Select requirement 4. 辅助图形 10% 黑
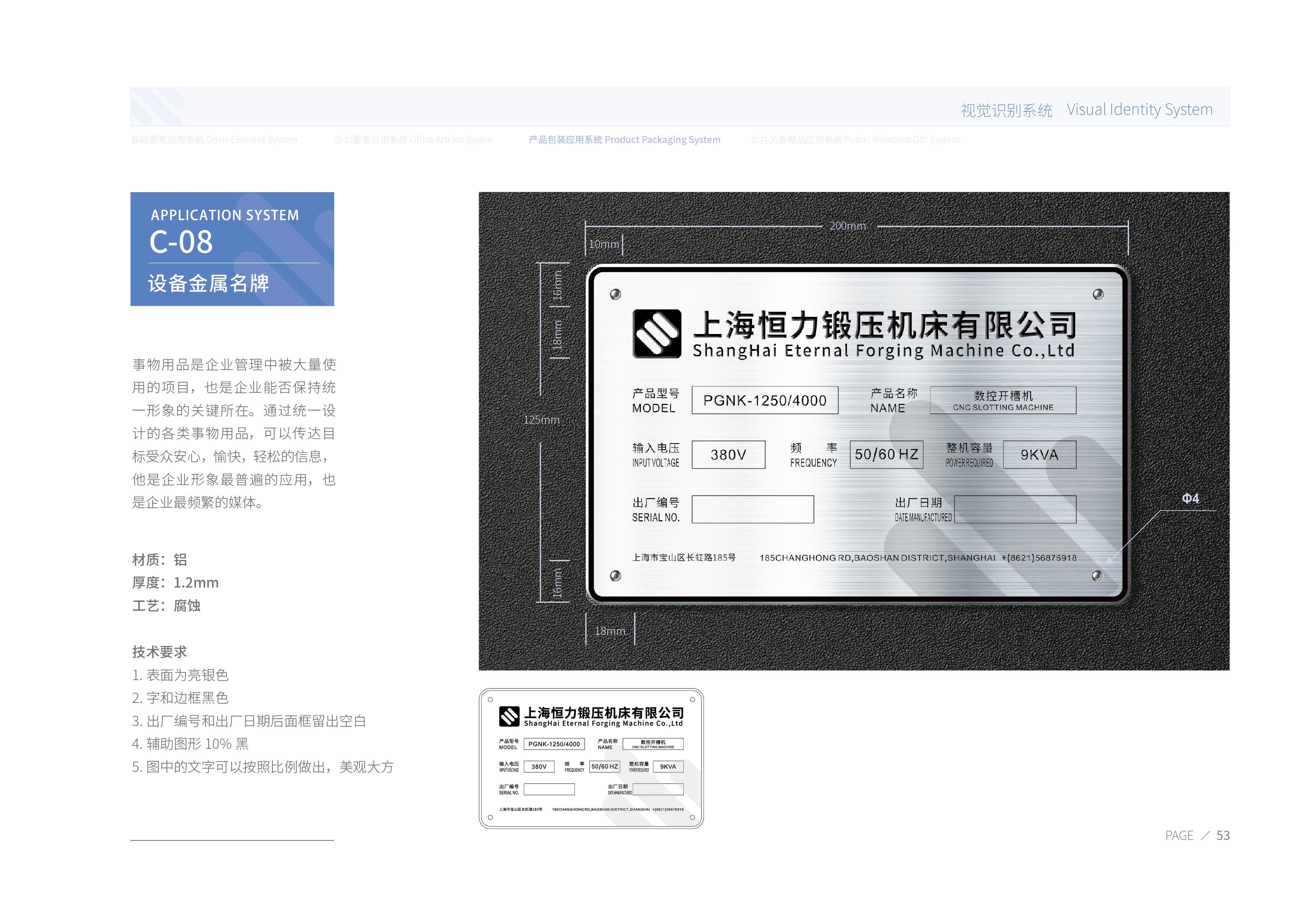1316x916 pixels. (190, 744)
